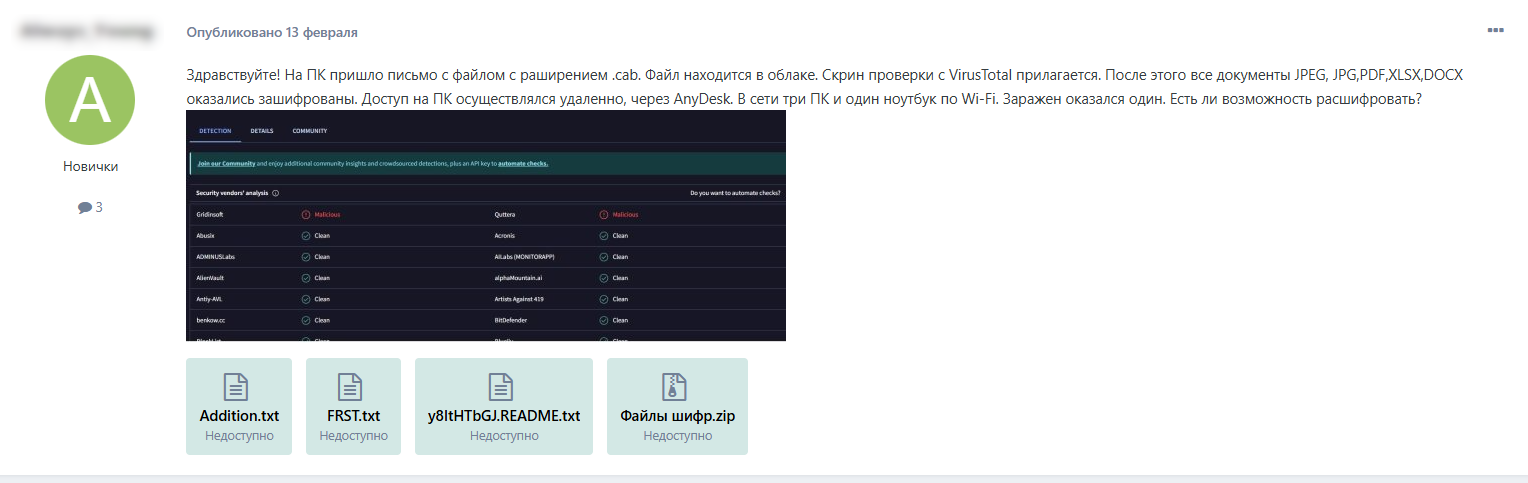The height and width of the screenshot is (483, 1528).
Task: Switch to the DETAILS tab
Action: pos(262,131)
